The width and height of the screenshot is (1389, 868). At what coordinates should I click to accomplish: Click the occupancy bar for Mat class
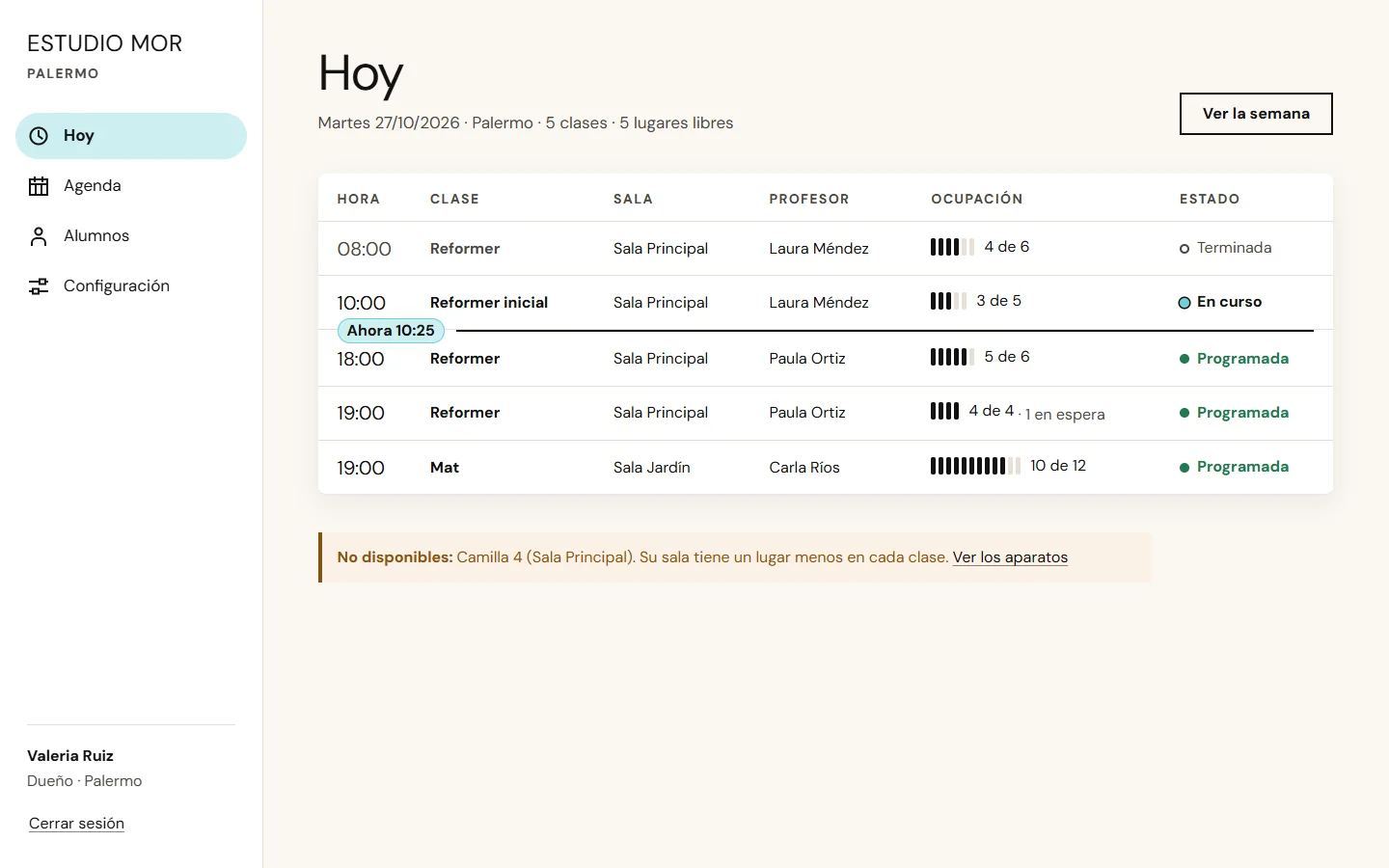coord(975,466)
